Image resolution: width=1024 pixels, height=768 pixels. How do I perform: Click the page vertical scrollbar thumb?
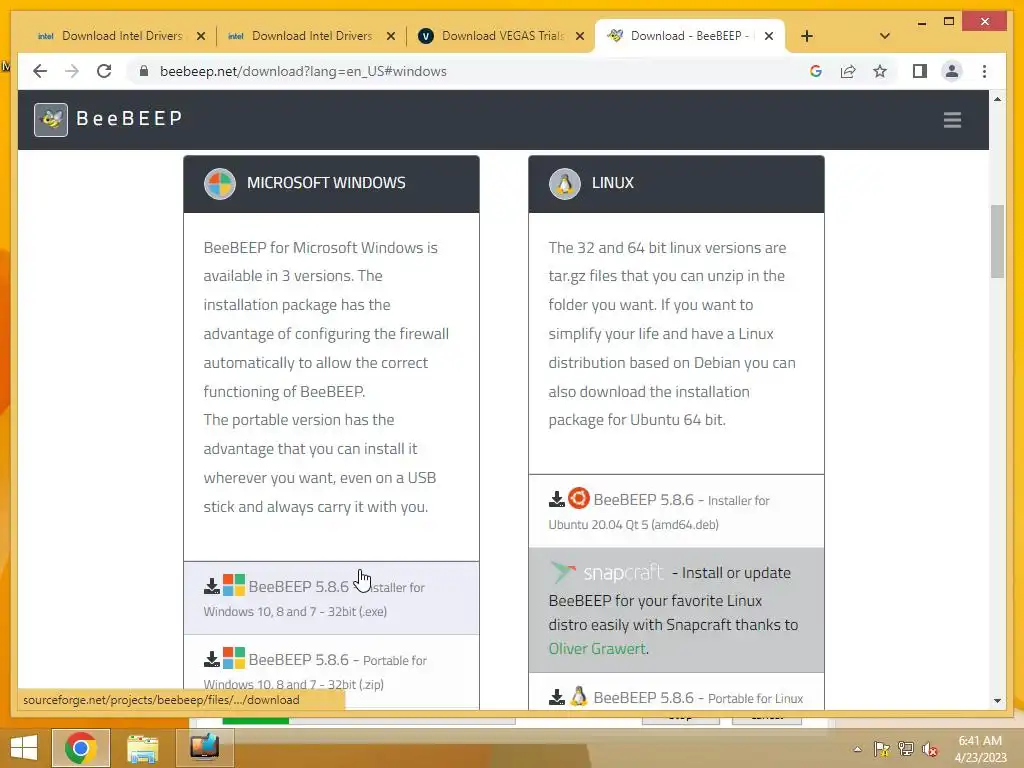pos(997,241)
